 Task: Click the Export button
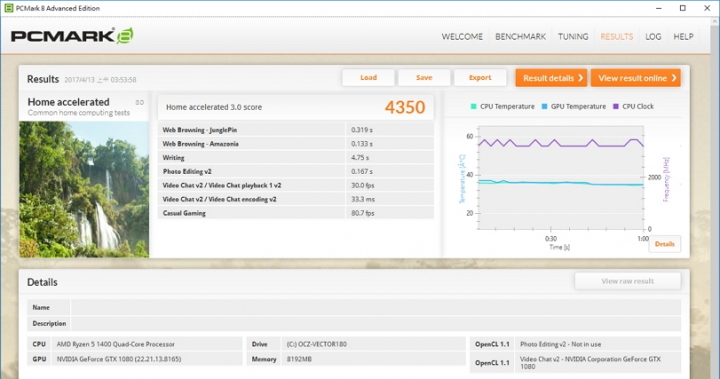tap(480, 78)
